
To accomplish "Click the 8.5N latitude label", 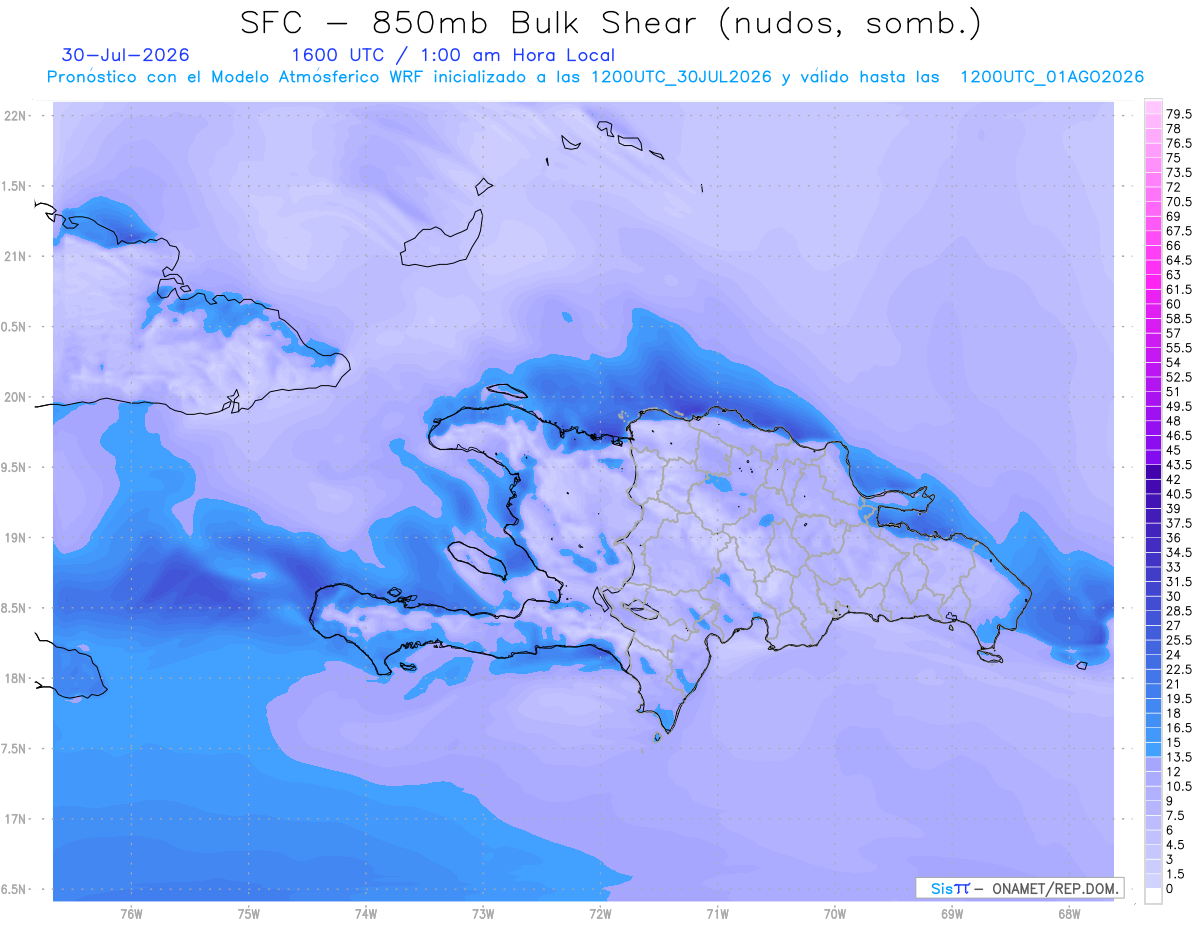I will tap(14, 608).
